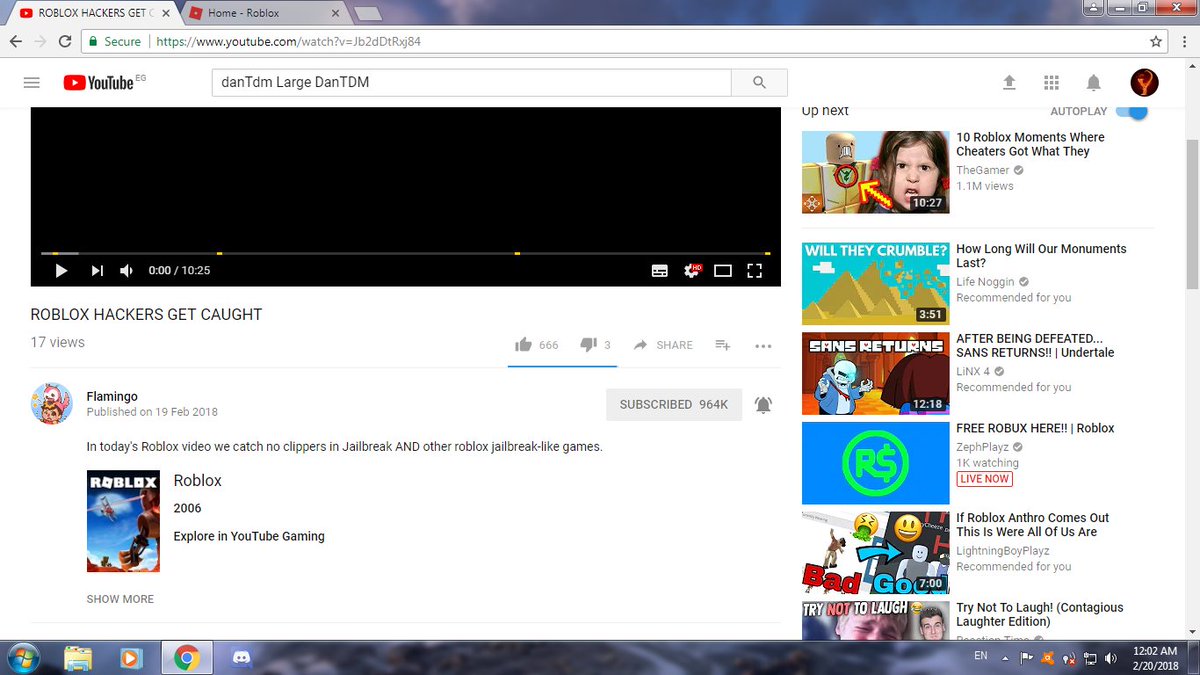The width and height of the screenshot is (1200, 675).
Task: Open the EN language indicator
Action: pyautogui.click(x=981, y=656)
